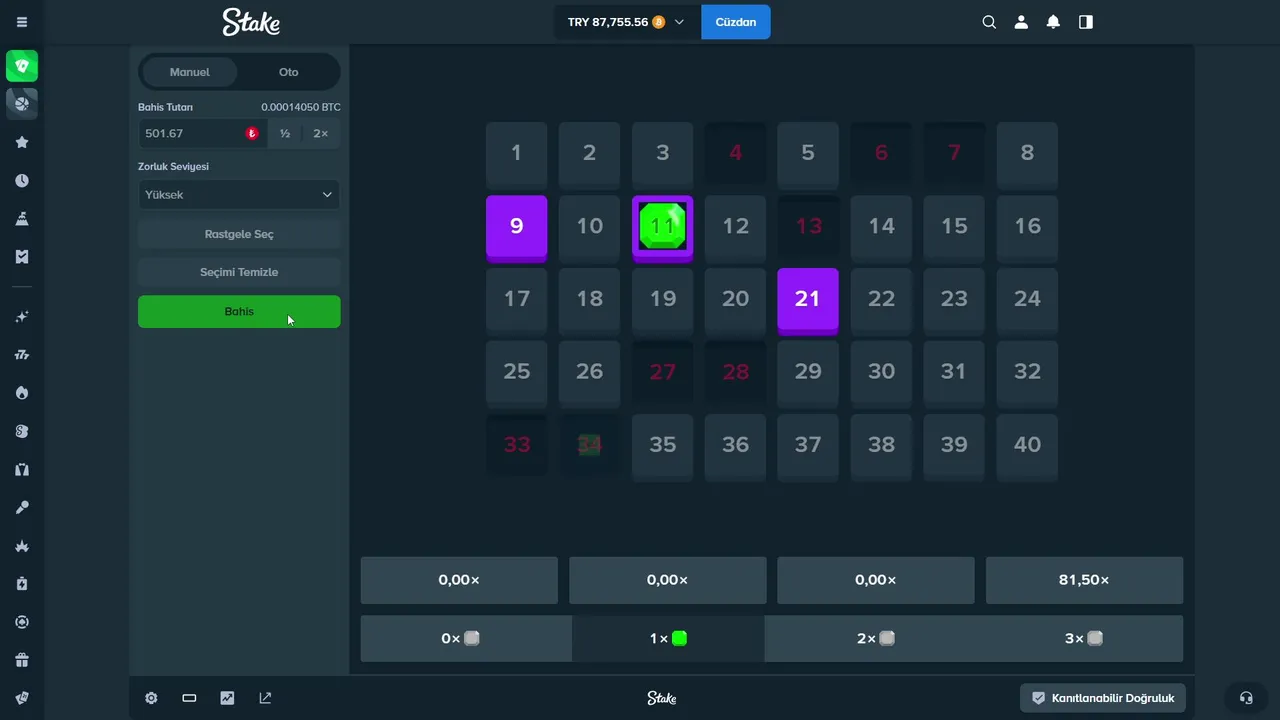1280x720 pixels.
Task: Toggle the side panel icon in header
Action: pos(1086,22)
